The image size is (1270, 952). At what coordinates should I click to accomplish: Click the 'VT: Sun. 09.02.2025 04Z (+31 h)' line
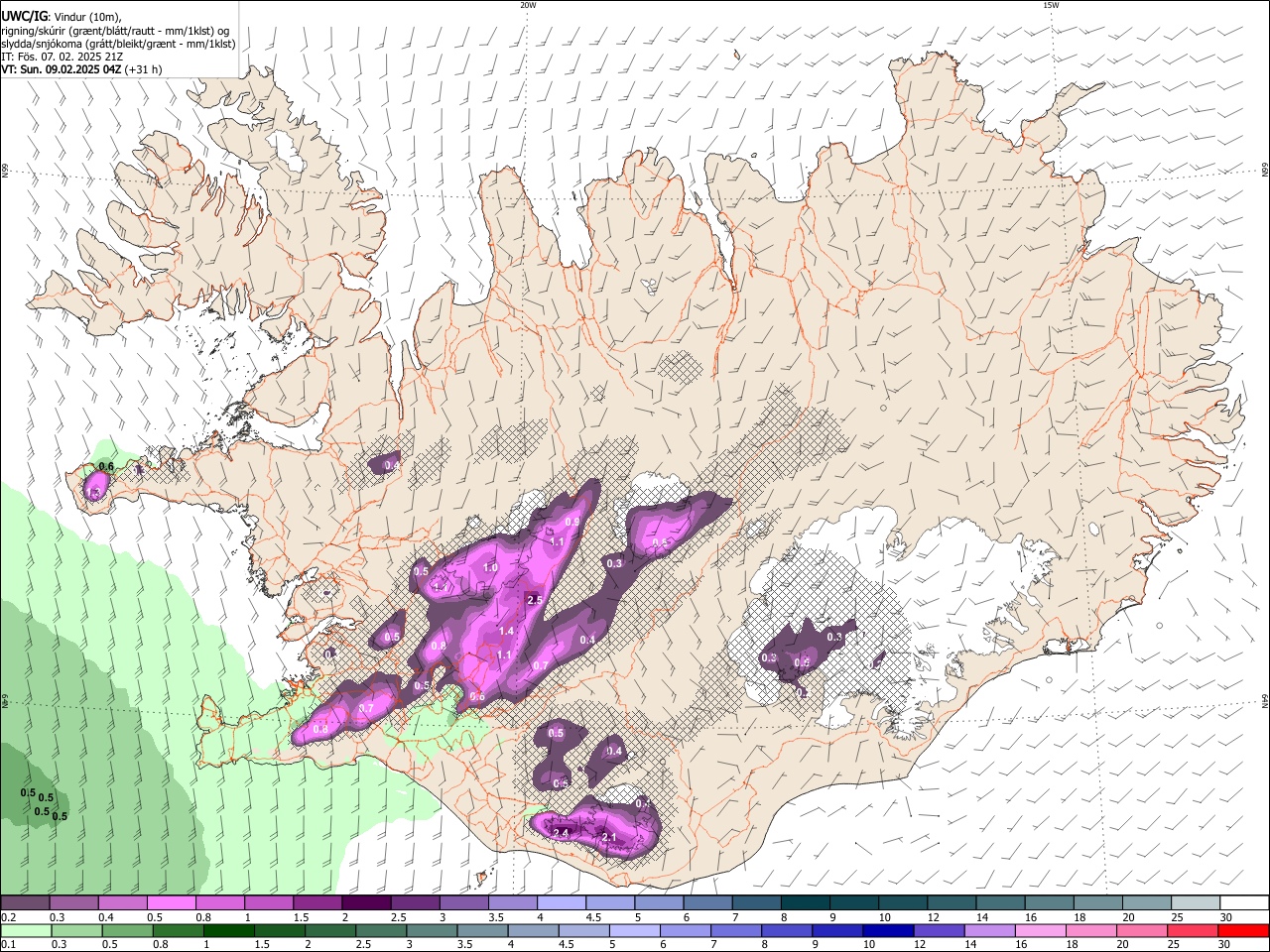[81, 69]
